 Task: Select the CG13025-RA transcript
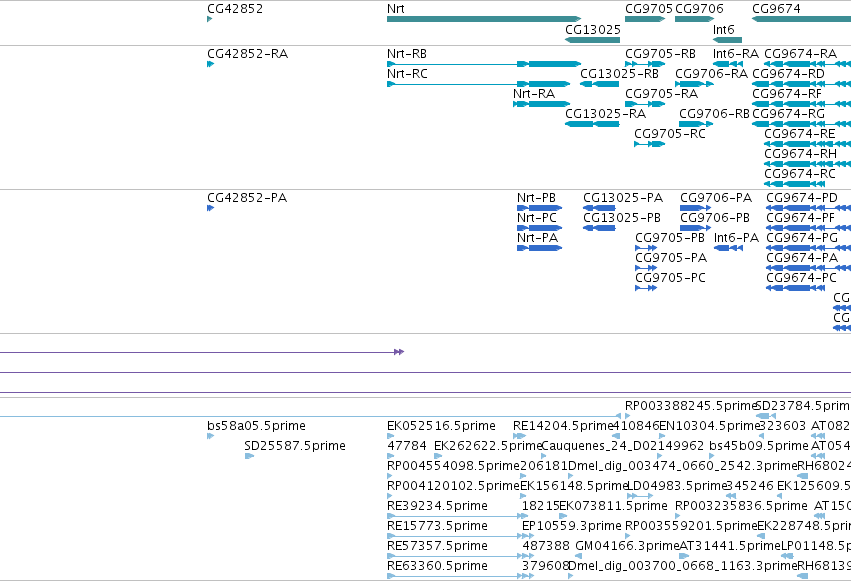click(x=592, y=124)
